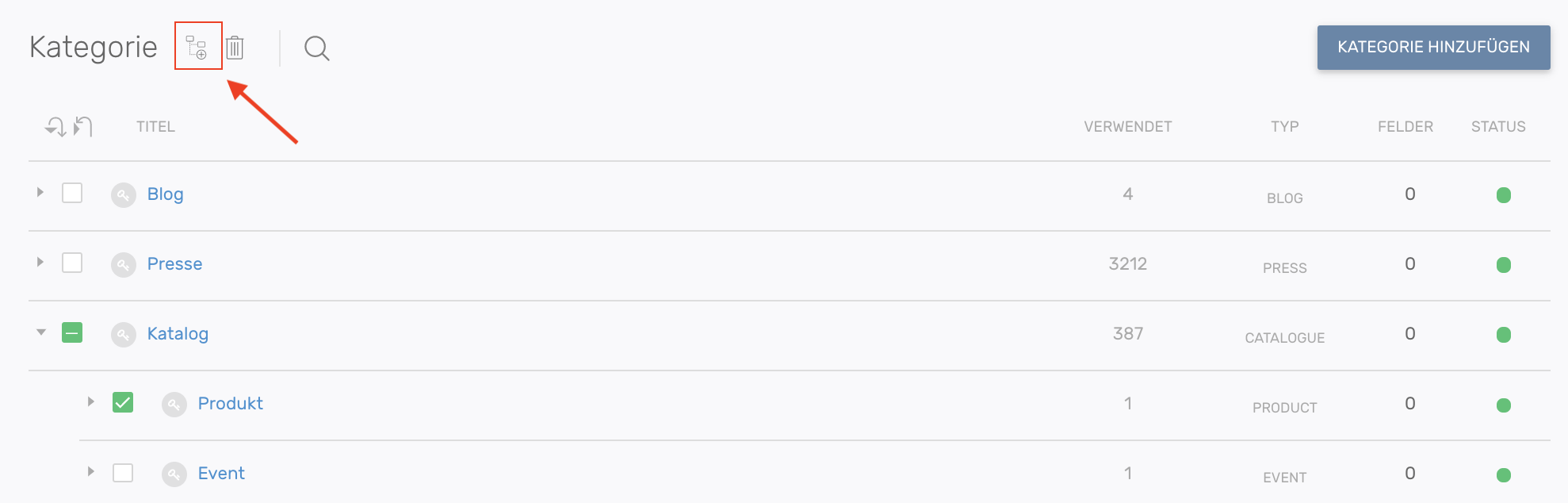1568x503 pixels.
Task: Click the key icon beside Event
Action: tap(174, 474)
